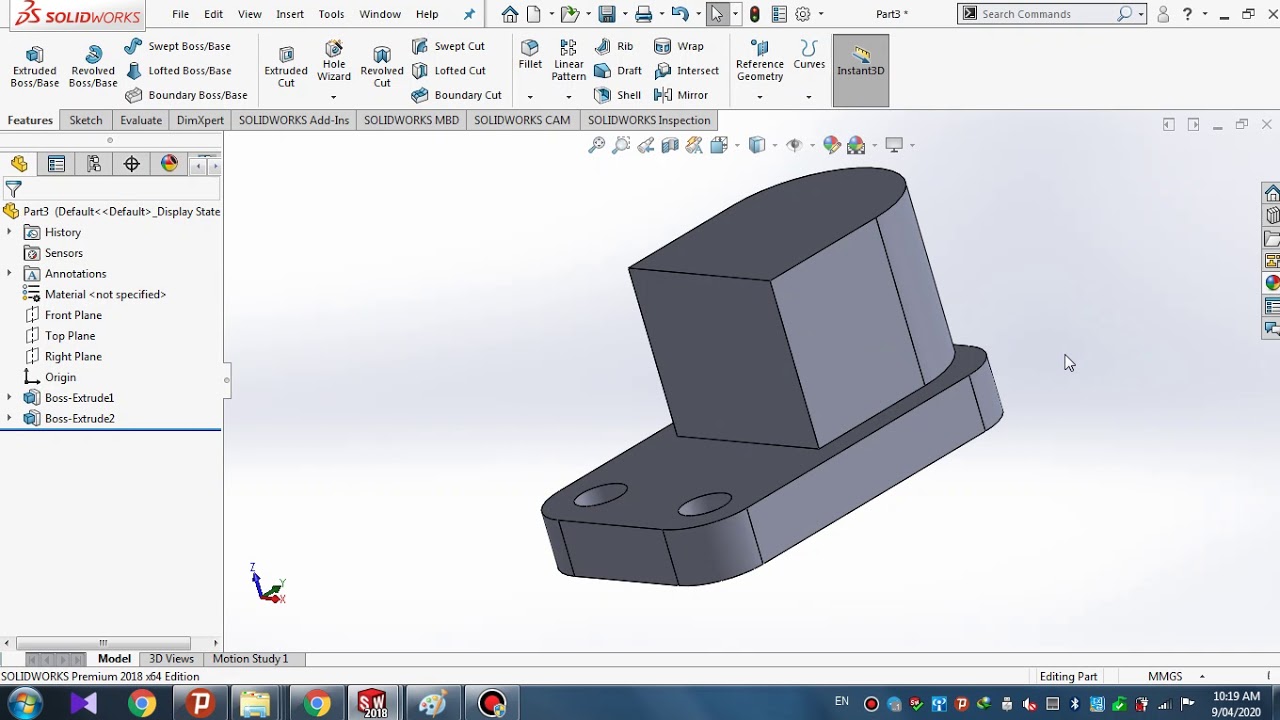Open the ConfigurationManager tab icon
1280x720 pixels.
pyautogui.click(x=94, y=164)
